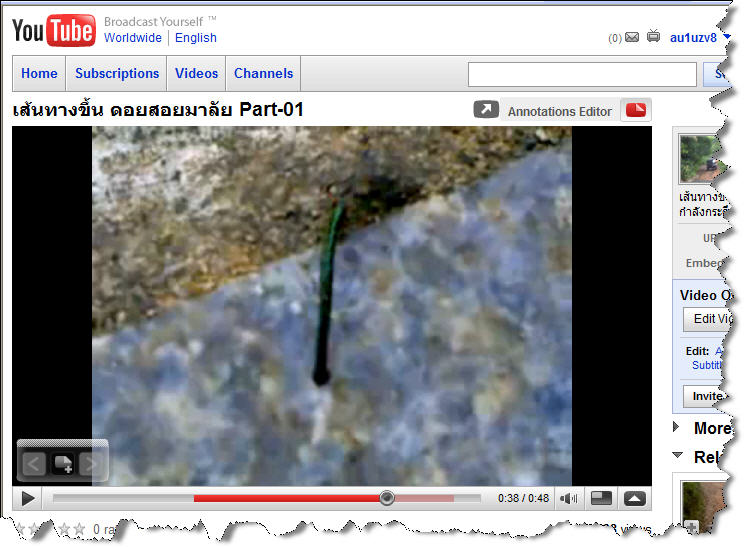Click the English language link
Viewport: 744px width, 547px height.
pos(196,38)
